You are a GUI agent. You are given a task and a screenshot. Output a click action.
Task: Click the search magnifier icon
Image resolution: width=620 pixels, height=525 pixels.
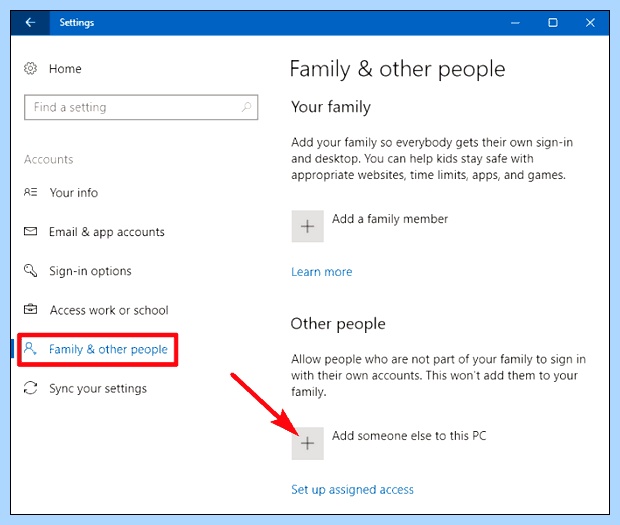(246, 107)
